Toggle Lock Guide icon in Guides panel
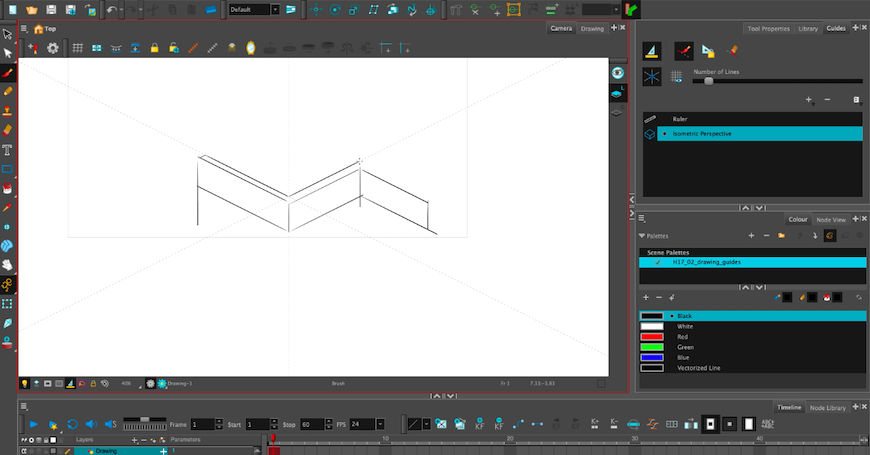Image resolution: width=870 pixels, height=455 pixels. (708, 51)
